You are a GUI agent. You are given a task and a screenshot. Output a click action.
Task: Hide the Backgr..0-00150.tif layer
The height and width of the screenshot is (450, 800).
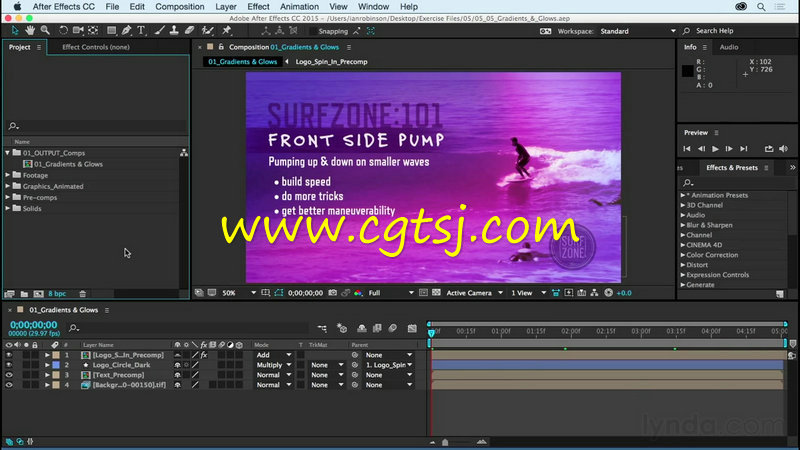pyautogui.click(x=9, y=385)
